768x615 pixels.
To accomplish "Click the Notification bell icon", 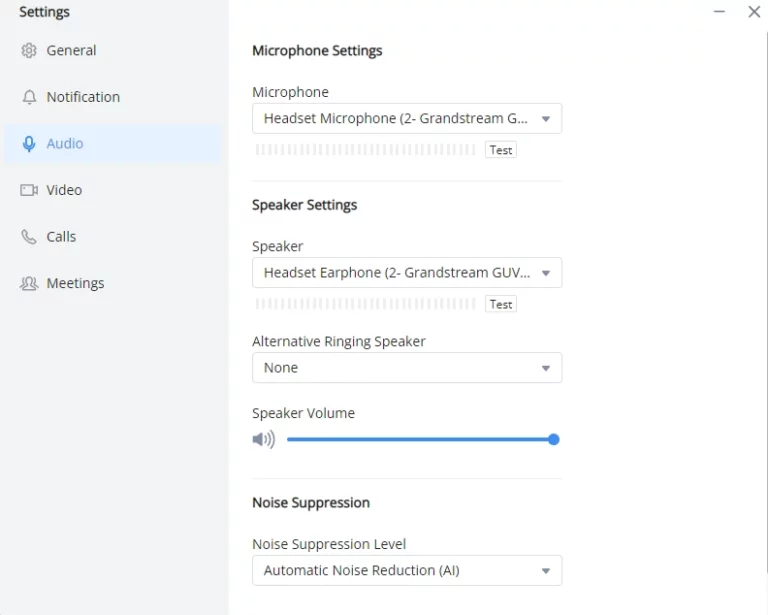I will click(x=29, y=97).
